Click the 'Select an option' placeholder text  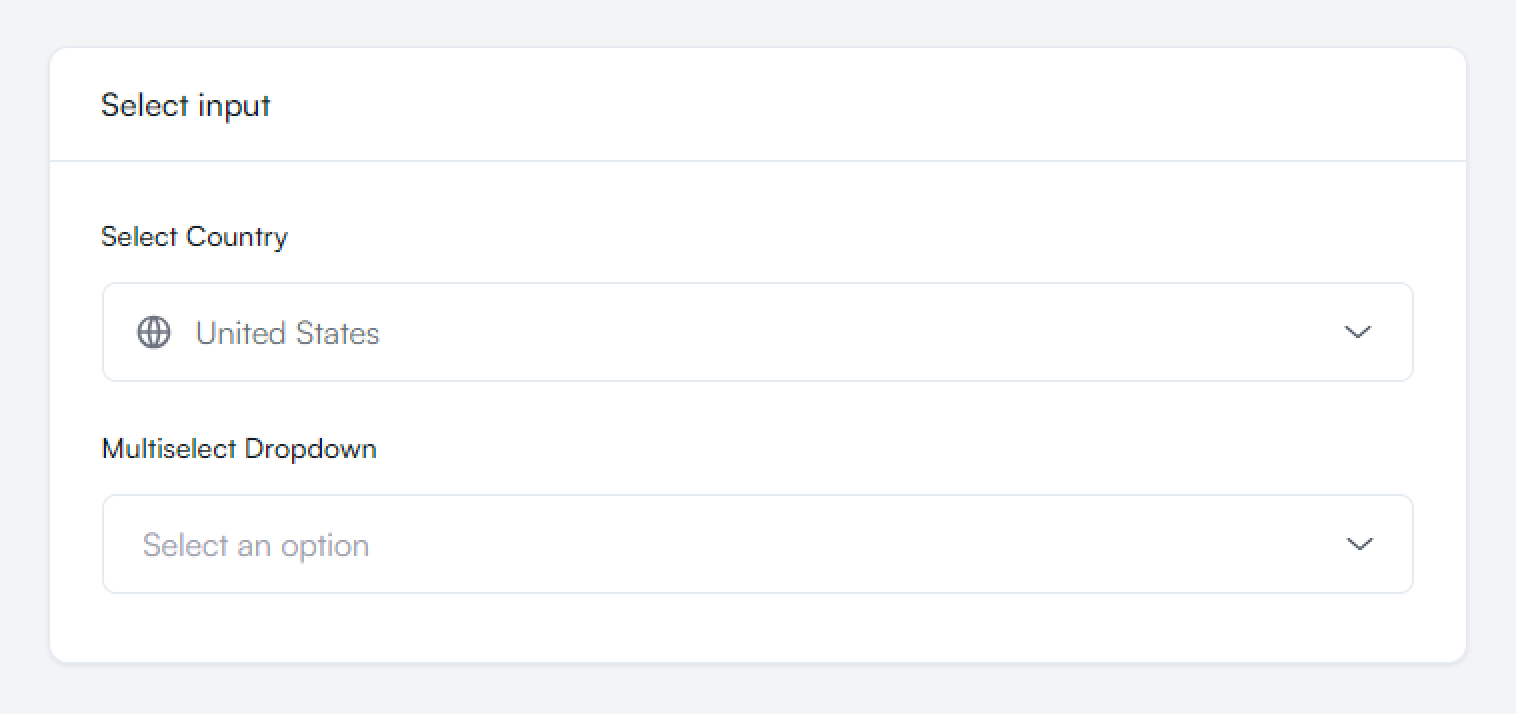coord(256,545)
